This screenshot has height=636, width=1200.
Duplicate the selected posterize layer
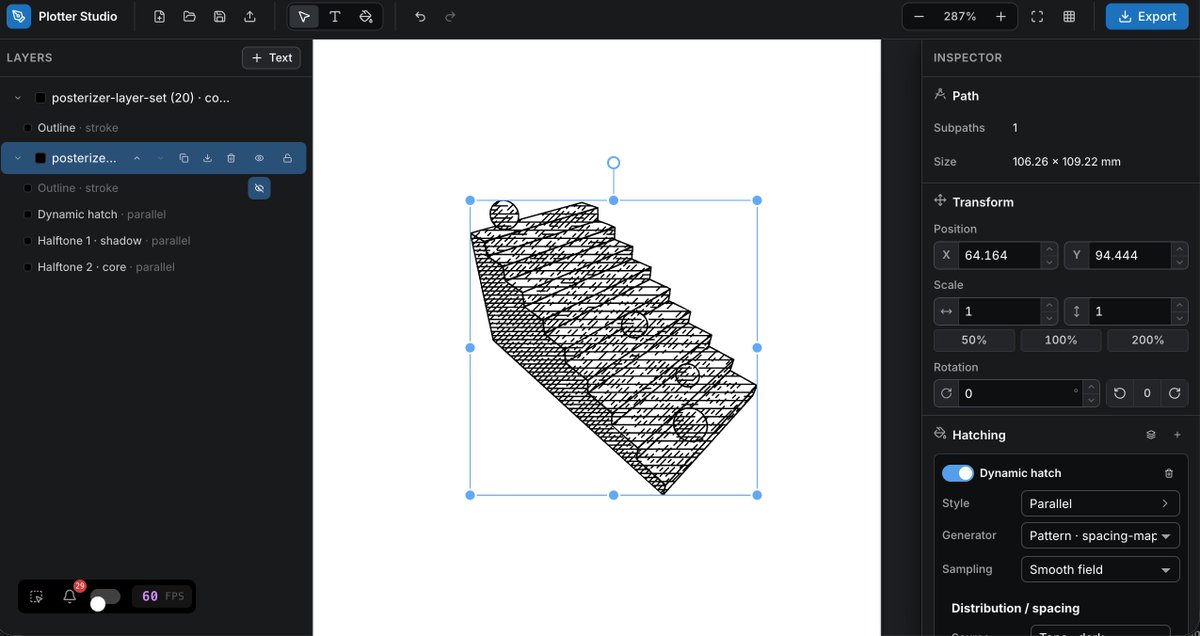[x=184, y=158]
